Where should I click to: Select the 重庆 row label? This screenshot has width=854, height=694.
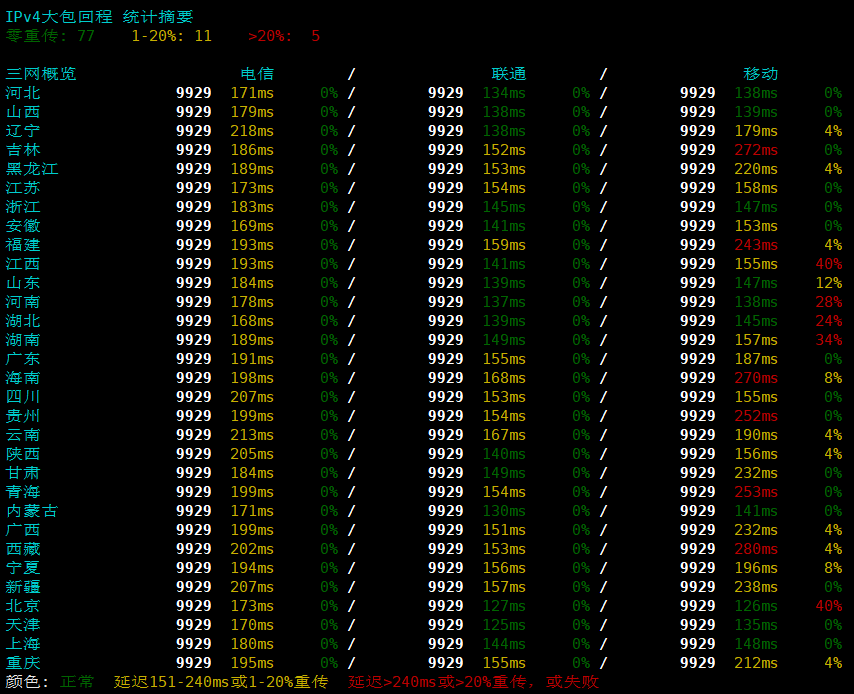tap(23, 663)
